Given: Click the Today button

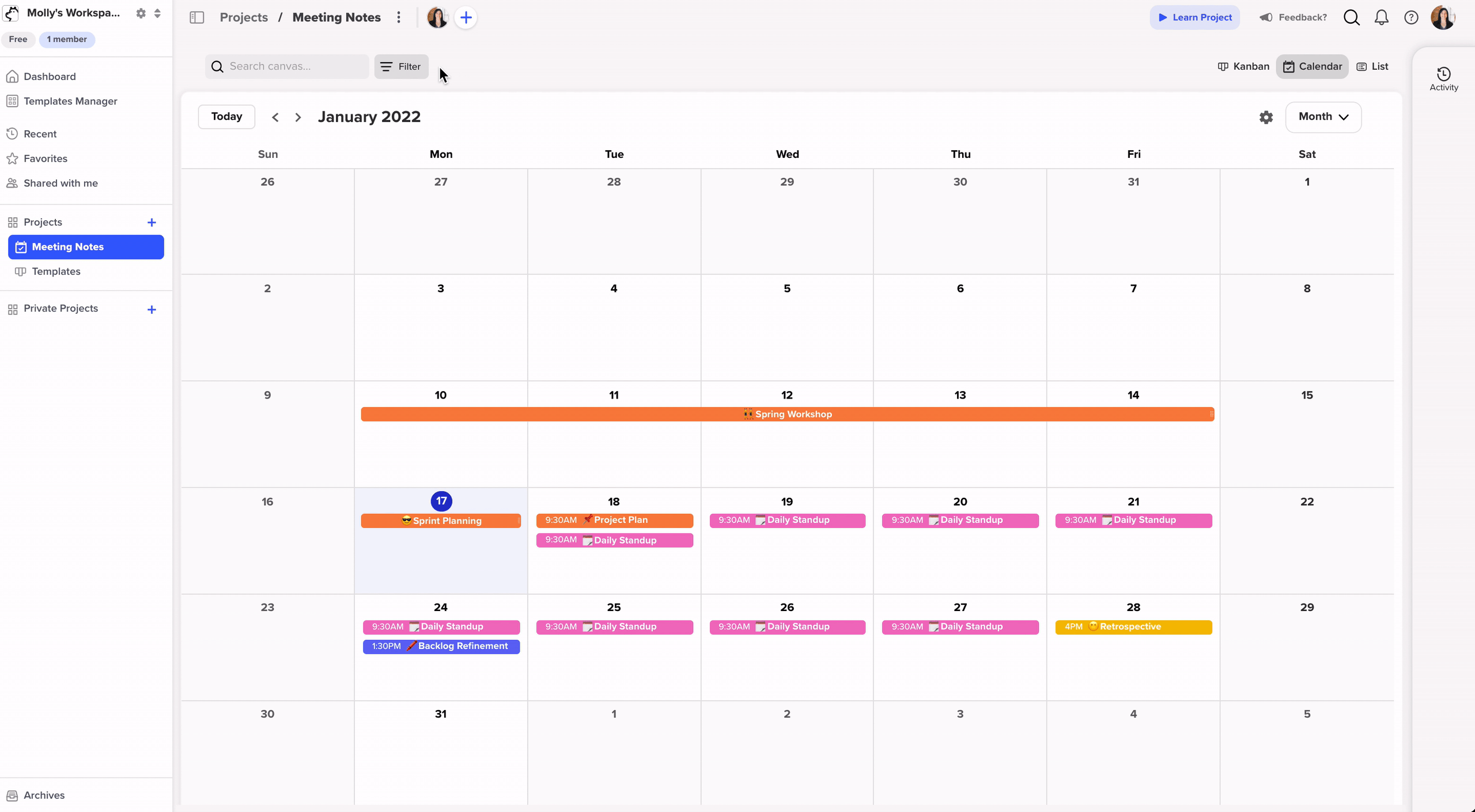Looking at the screenshot, I should point(226,116).
